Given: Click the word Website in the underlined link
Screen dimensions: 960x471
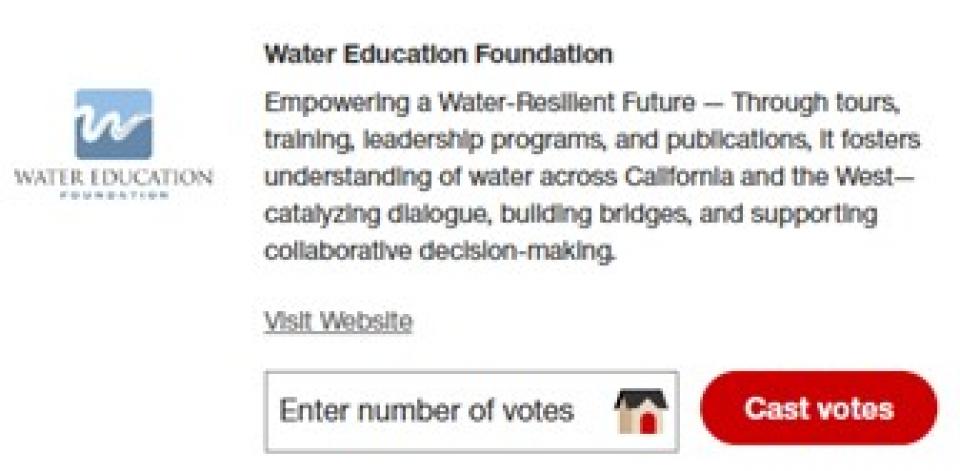Looking at the screenshot, I should coord(366,321).
